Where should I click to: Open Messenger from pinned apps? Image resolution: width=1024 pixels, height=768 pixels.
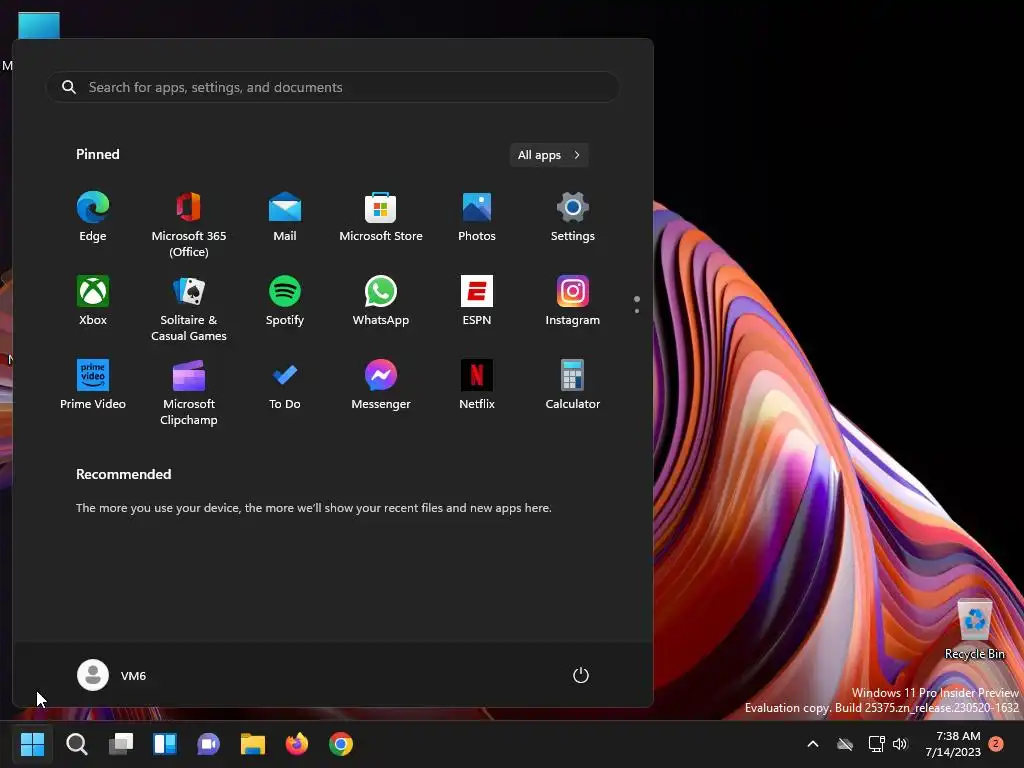[381, 385]
